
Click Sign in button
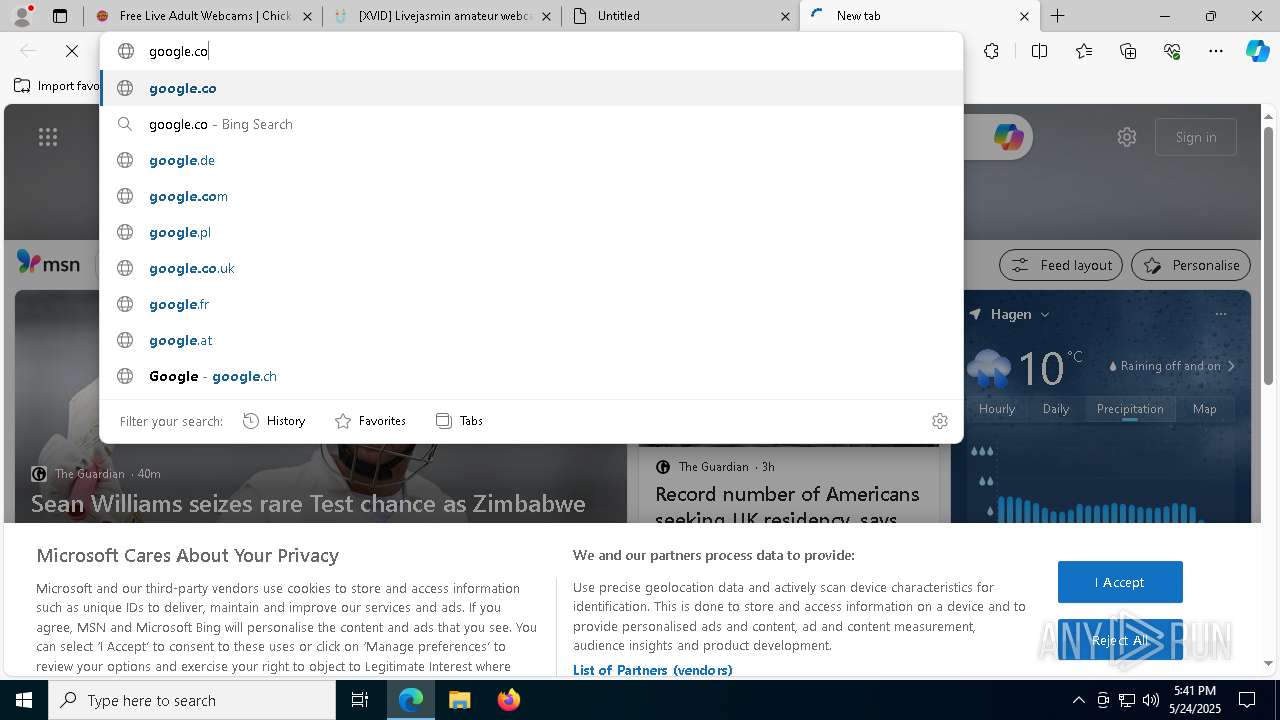coord(1196,137)
